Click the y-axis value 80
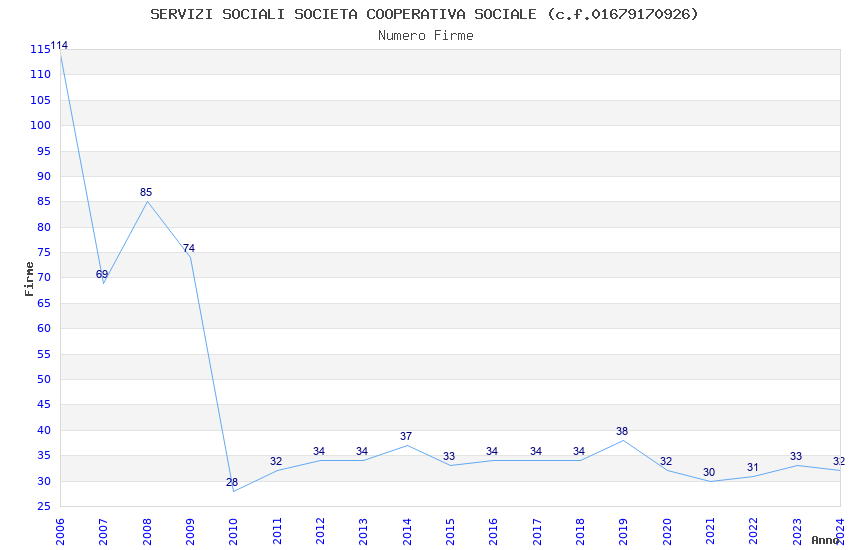The width and height of the screenshot is (850, 550). pos(44,227)
